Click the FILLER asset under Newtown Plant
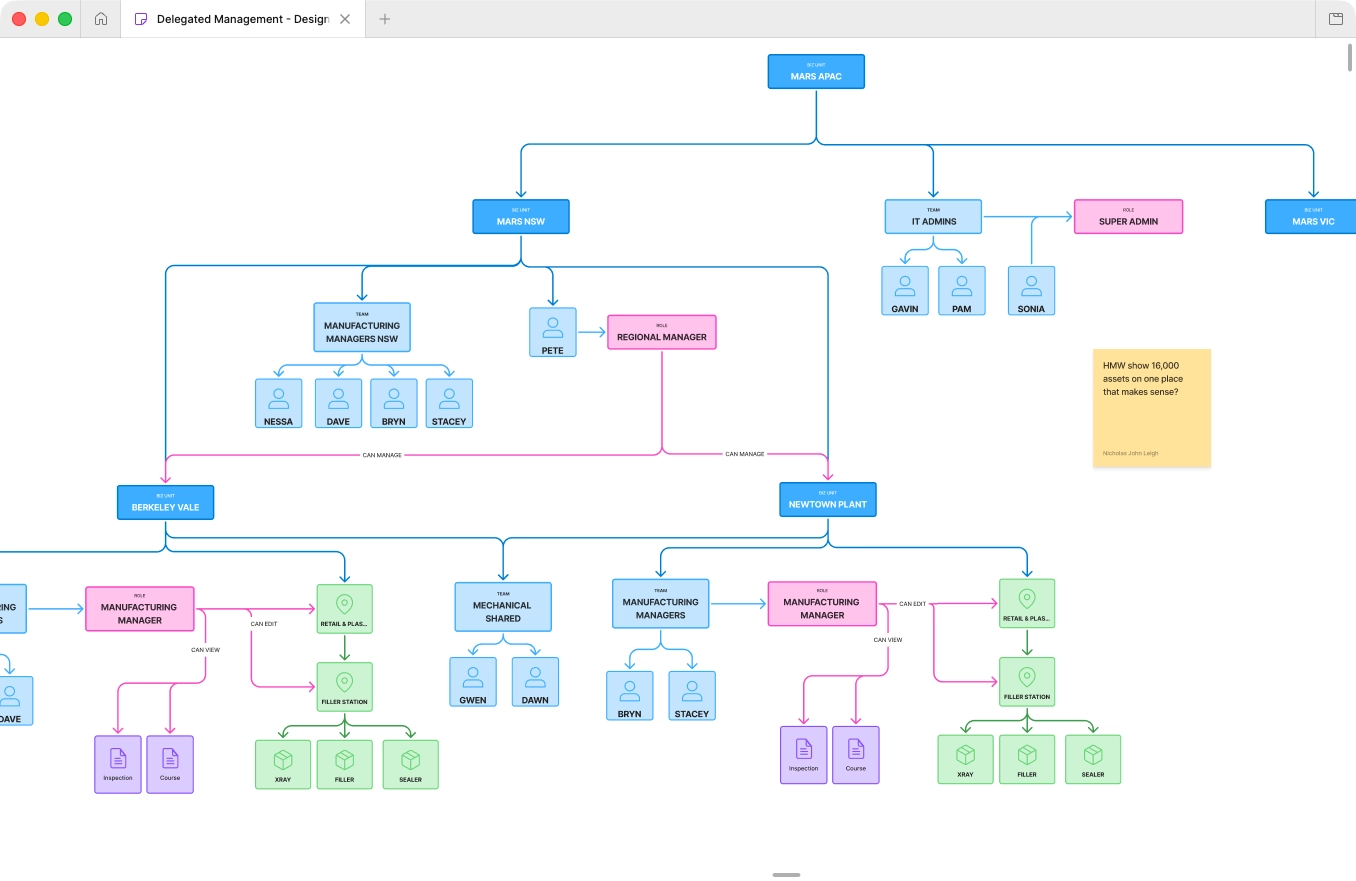The height and width of the screenshot is (881, 1356). [x=1027, y=759]
